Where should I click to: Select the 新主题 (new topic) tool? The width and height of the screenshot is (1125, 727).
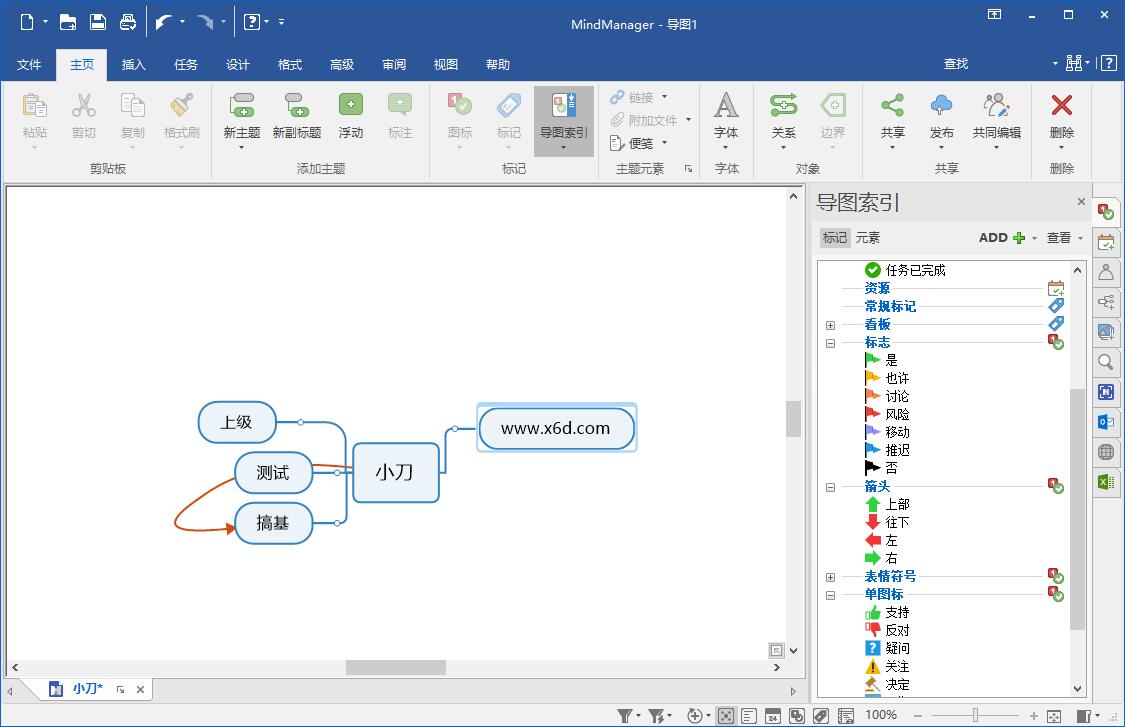coord(240,118)
